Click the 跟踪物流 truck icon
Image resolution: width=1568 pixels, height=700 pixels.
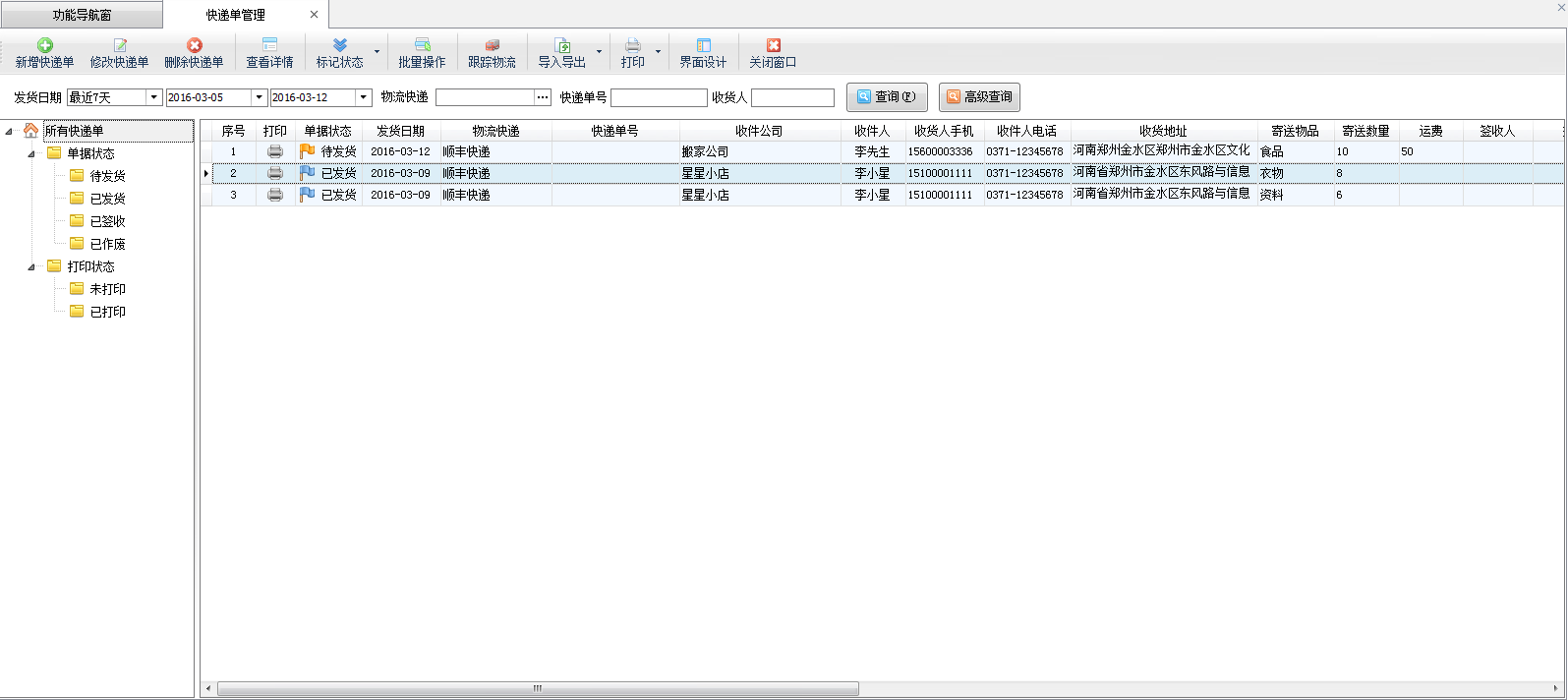492,46
